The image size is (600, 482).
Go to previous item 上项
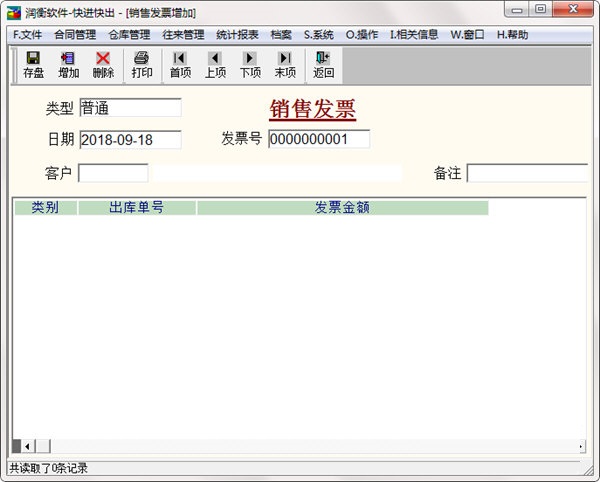(x=215, y=65)
